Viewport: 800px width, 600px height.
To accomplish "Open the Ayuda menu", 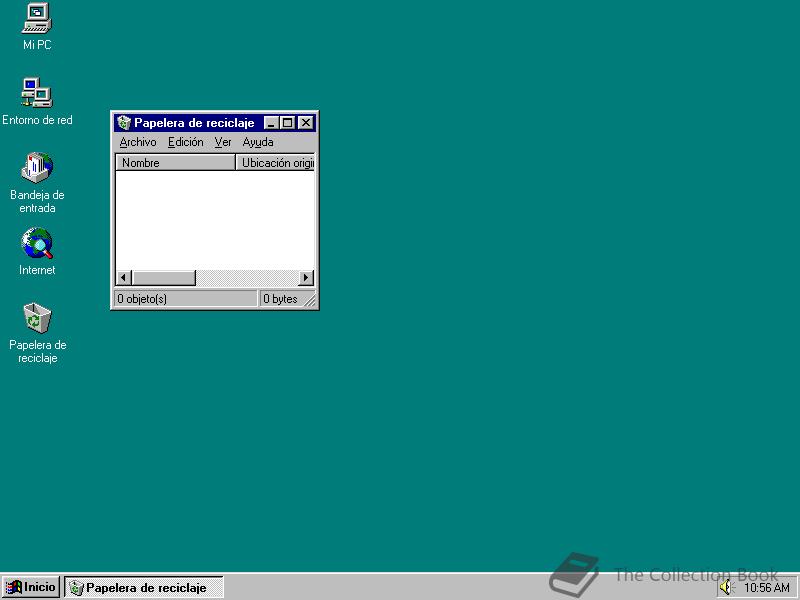I will coord(258,142).
